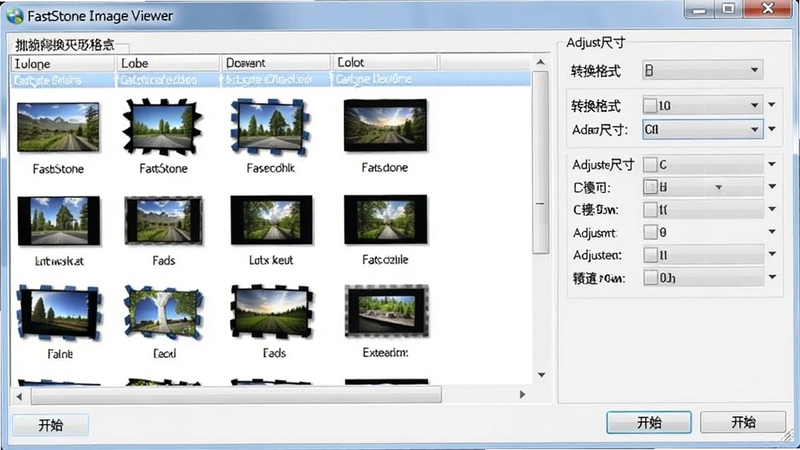800x450 pixels.
Task: Click the Lobe column header
Action: coord(168,63)
